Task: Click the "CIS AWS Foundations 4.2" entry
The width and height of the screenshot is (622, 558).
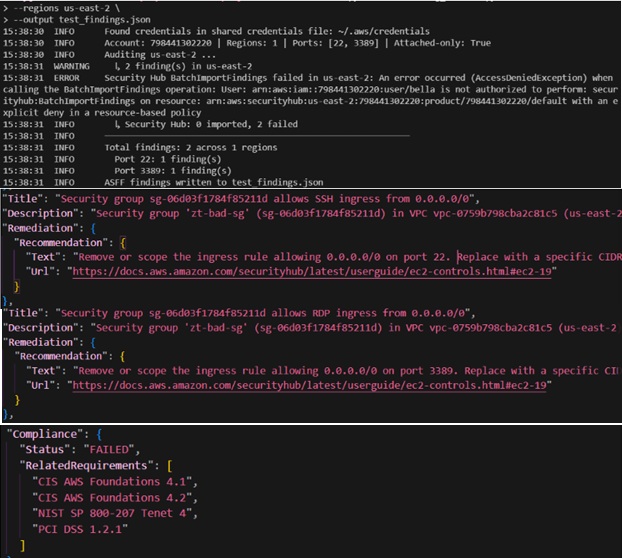Action: pos(112,497)
